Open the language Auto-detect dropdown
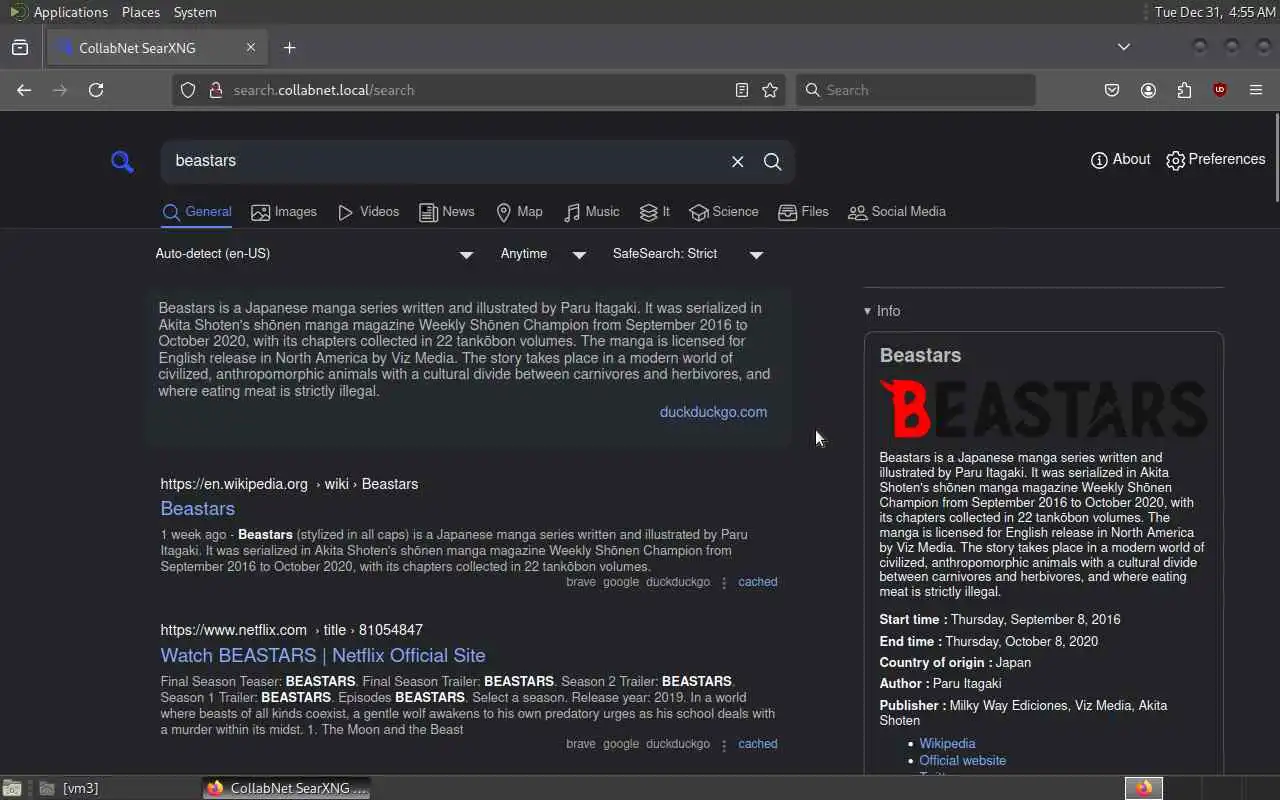 click(314, 254)
